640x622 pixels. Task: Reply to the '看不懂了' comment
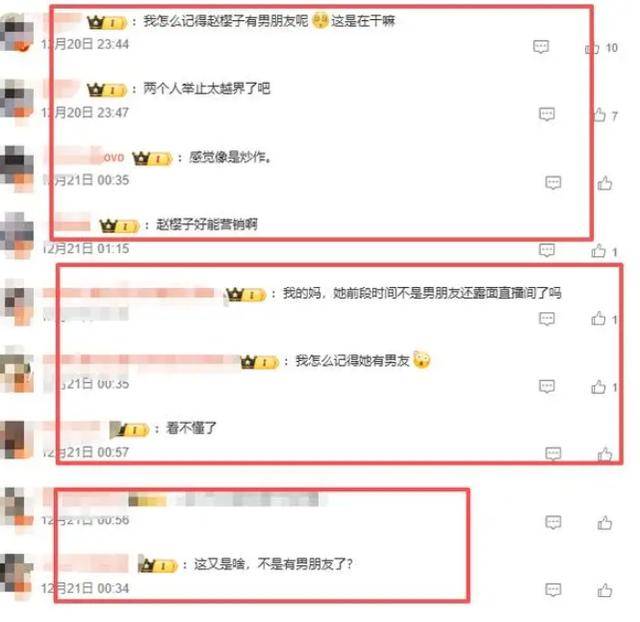click(x=553, y=453)
